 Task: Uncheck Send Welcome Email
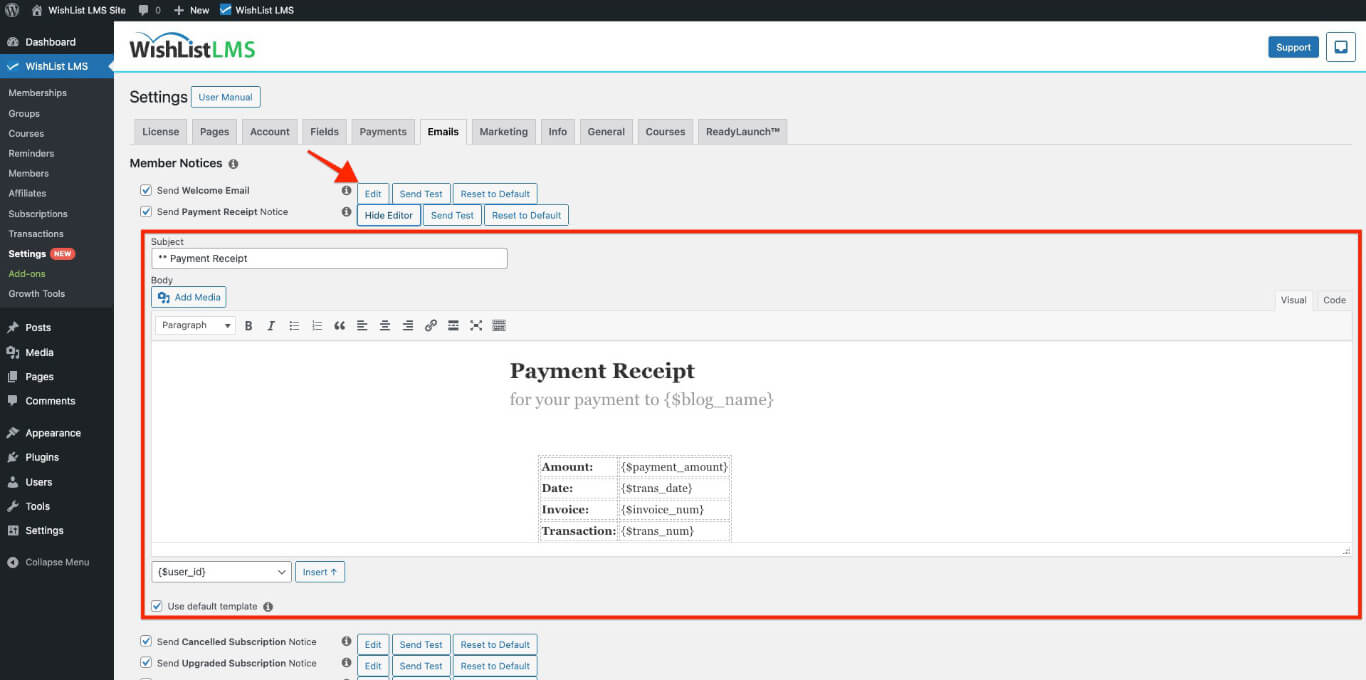click(144, 190)
